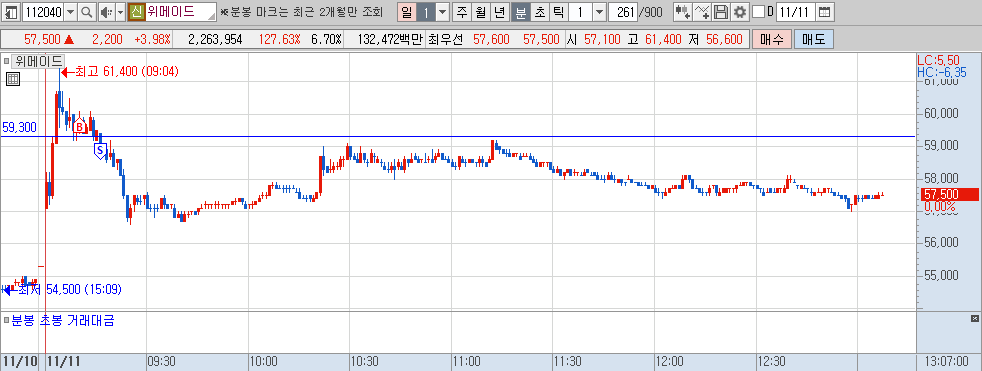The image size is (982, 371).
Task: Click the LC:5.50 indicator text
Action: point(938,60)
